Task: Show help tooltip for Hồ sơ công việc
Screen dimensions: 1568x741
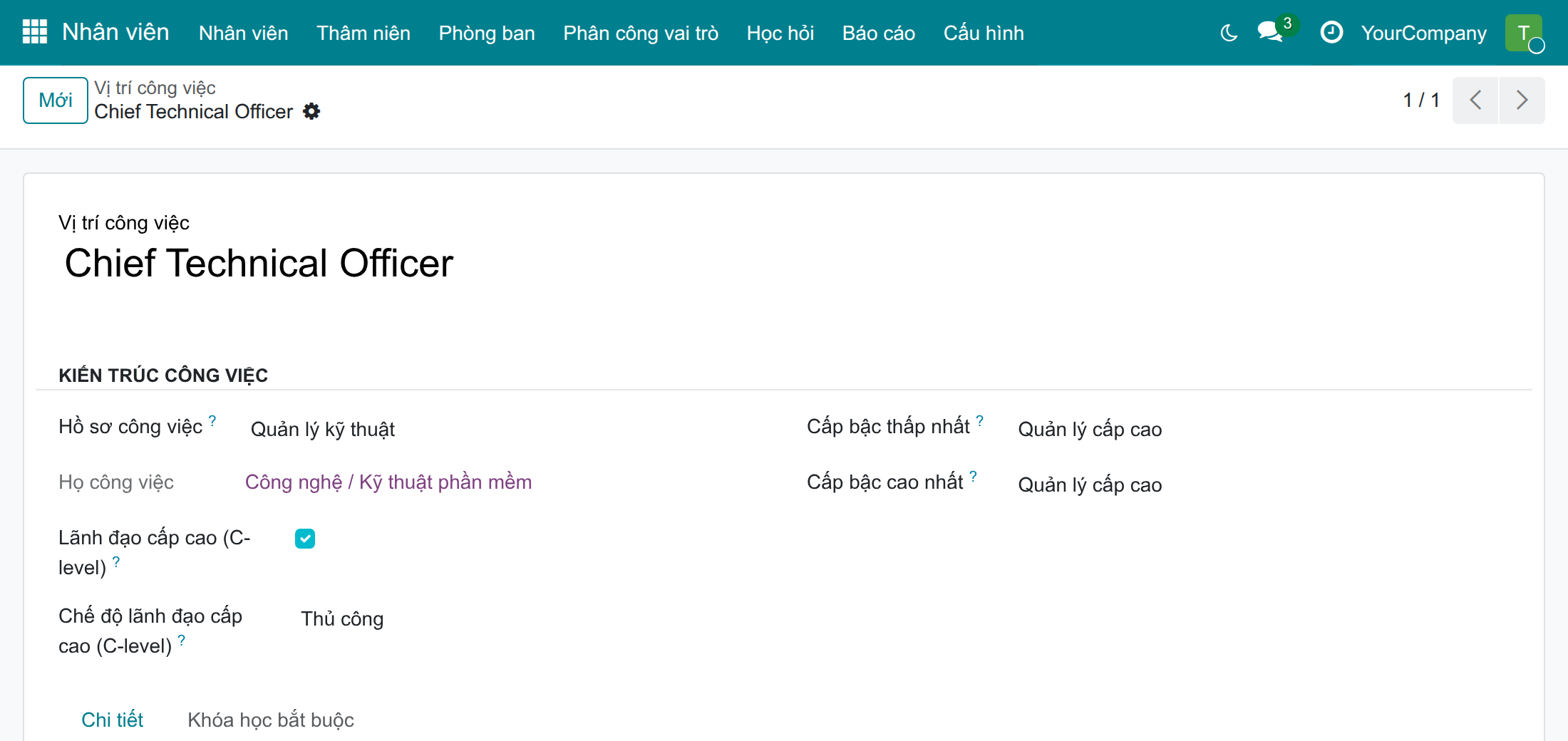Action: coord(212,420)
